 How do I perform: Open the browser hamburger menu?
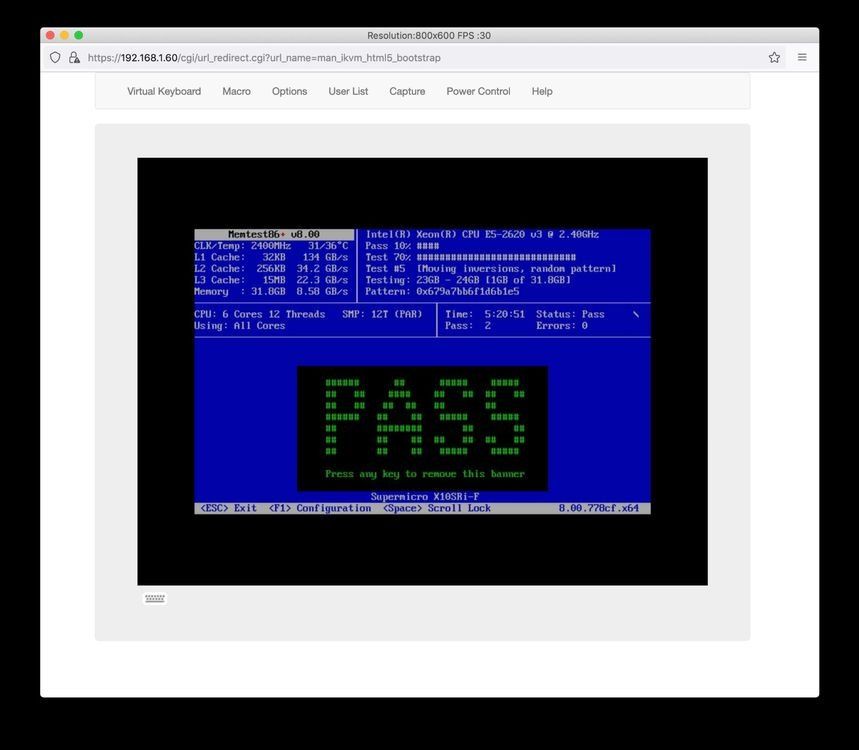[802, 57]
